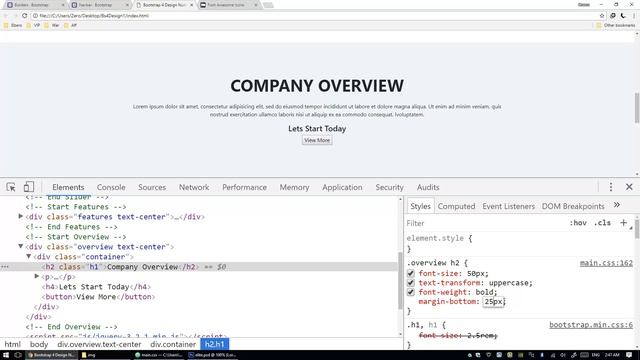Viewport: 640px width, 360px height.
Task: Select body in the breadcrumb bar
Action: [39, 344]
